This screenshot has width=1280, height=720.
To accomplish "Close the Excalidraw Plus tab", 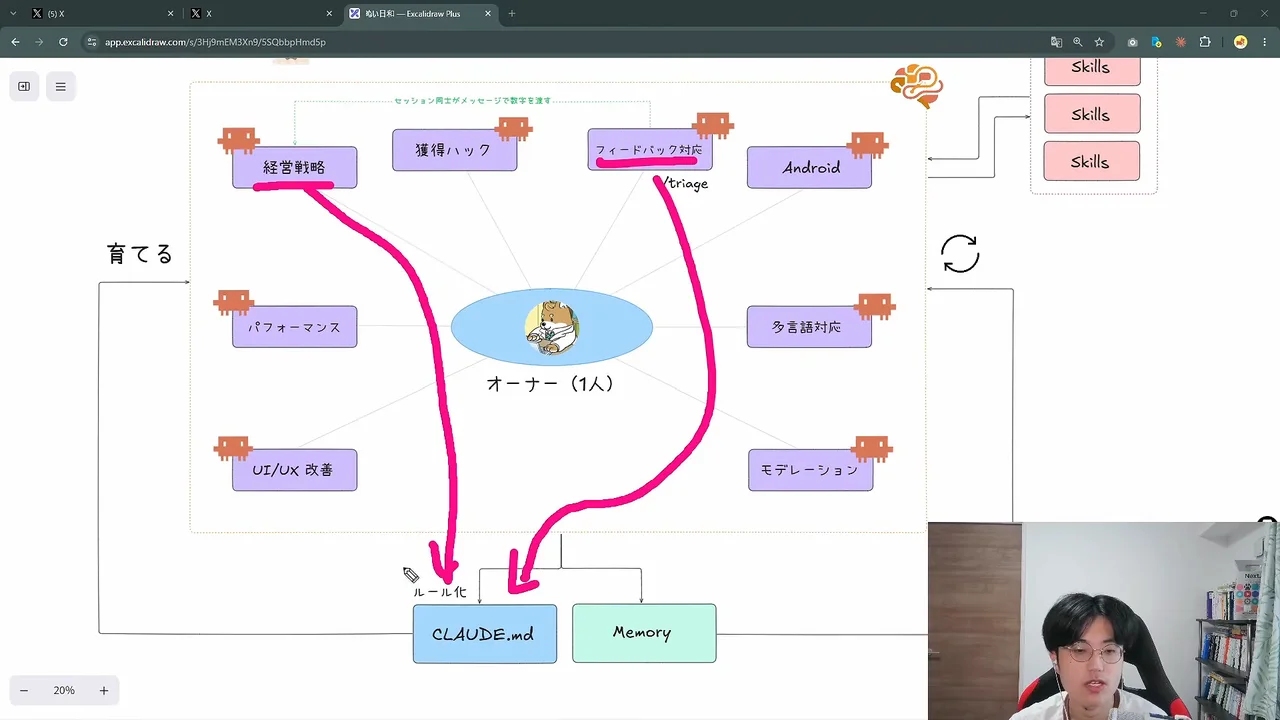I will [488, 14].
